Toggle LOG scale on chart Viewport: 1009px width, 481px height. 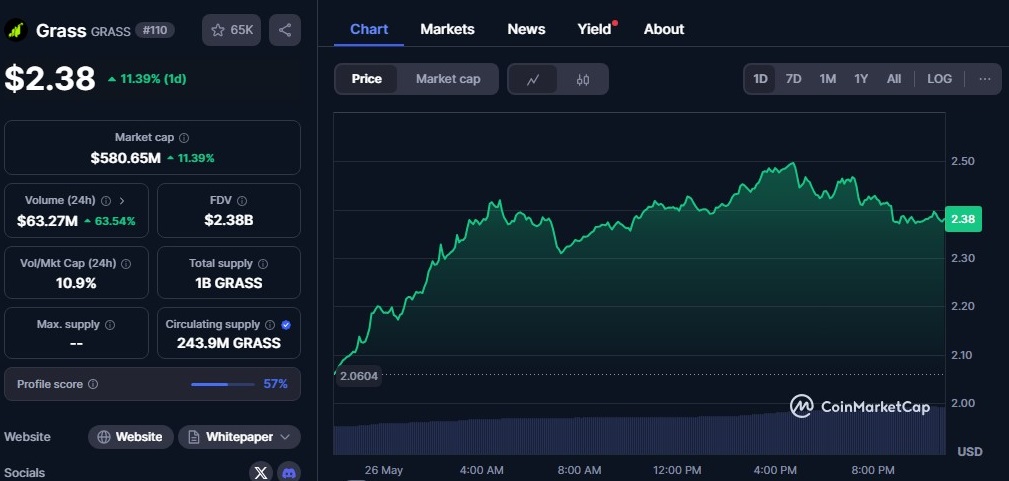pyautogui.click(x=940, y=79)
